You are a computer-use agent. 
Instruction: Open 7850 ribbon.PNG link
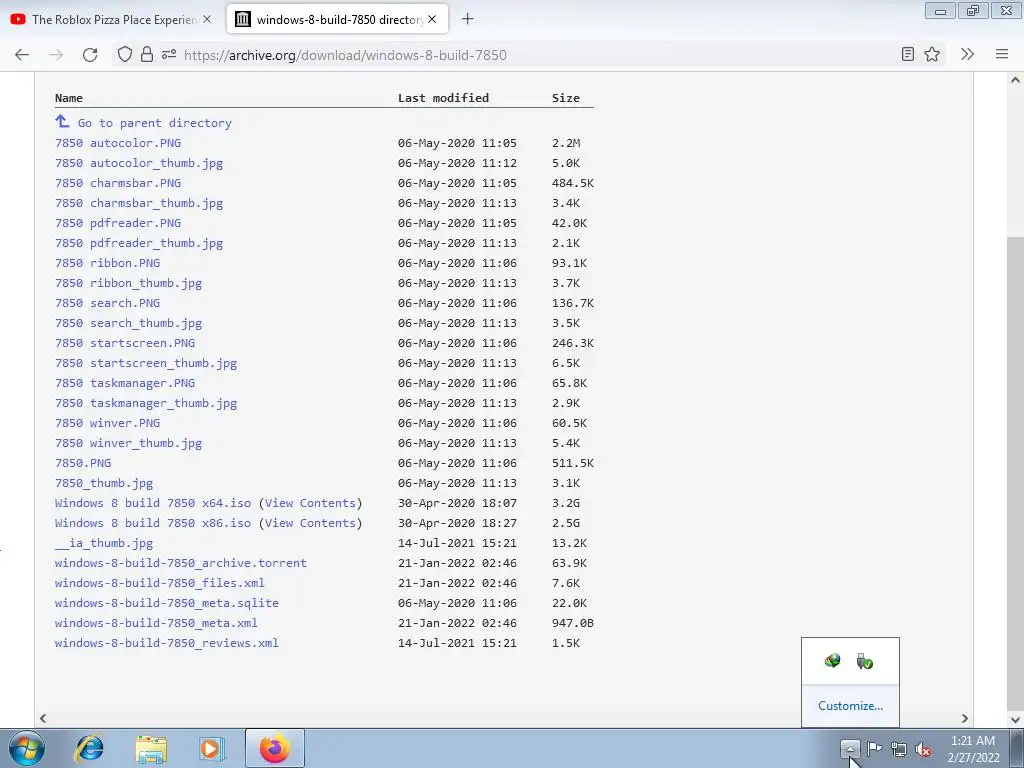(107, 263)
